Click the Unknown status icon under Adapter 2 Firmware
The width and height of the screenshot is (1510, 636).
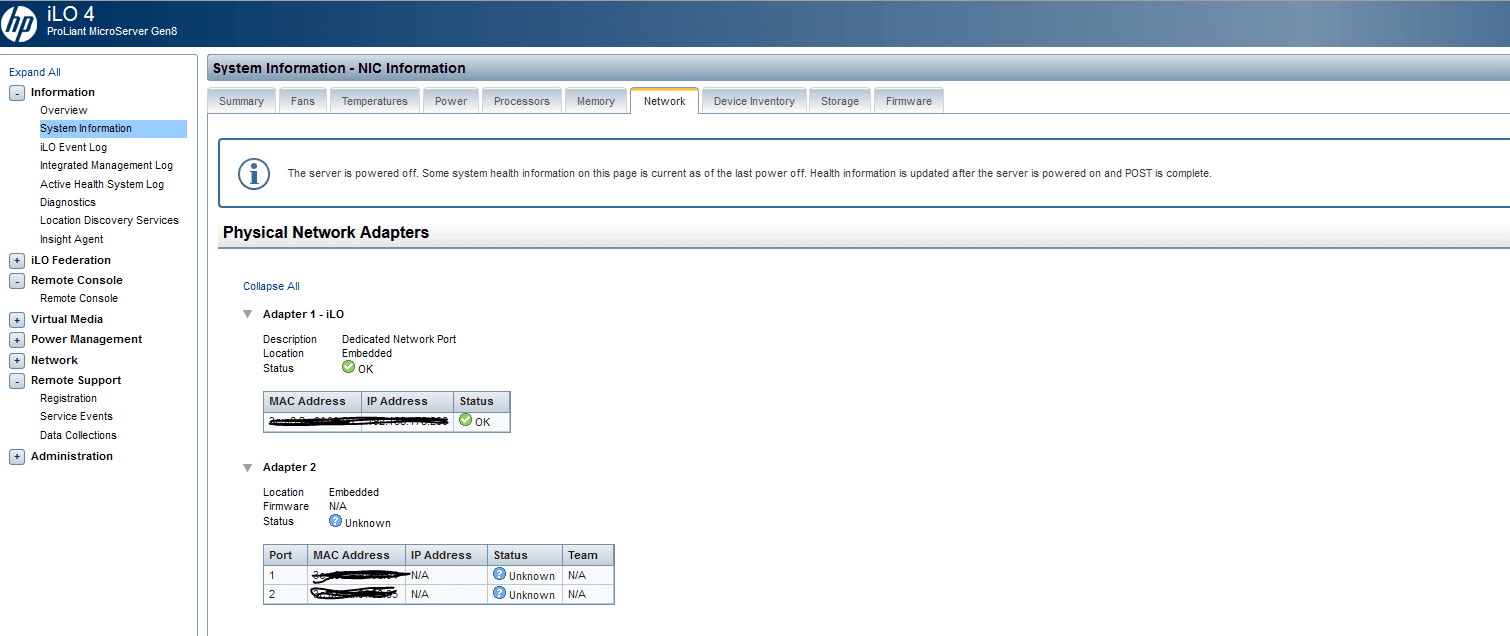(335, 521)
